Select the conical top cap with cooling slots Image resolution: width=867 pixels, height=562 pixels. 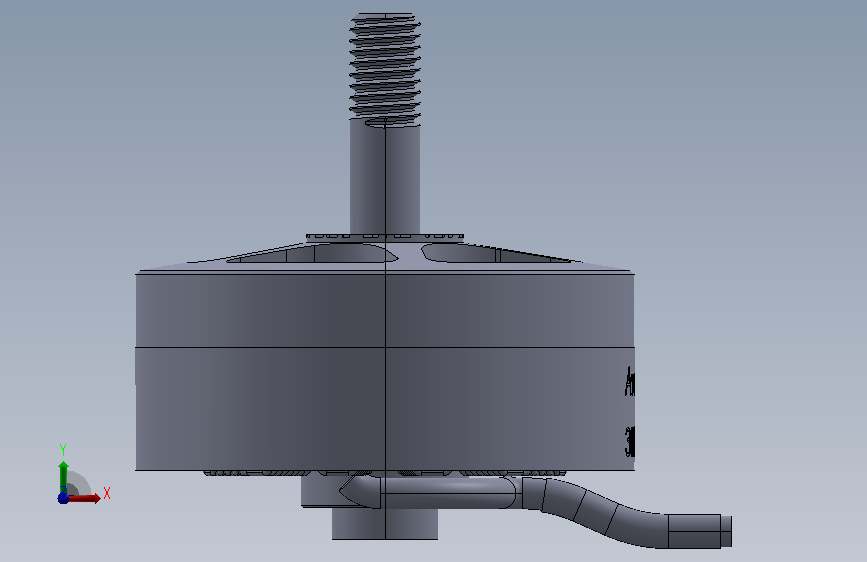coord(385,257)
